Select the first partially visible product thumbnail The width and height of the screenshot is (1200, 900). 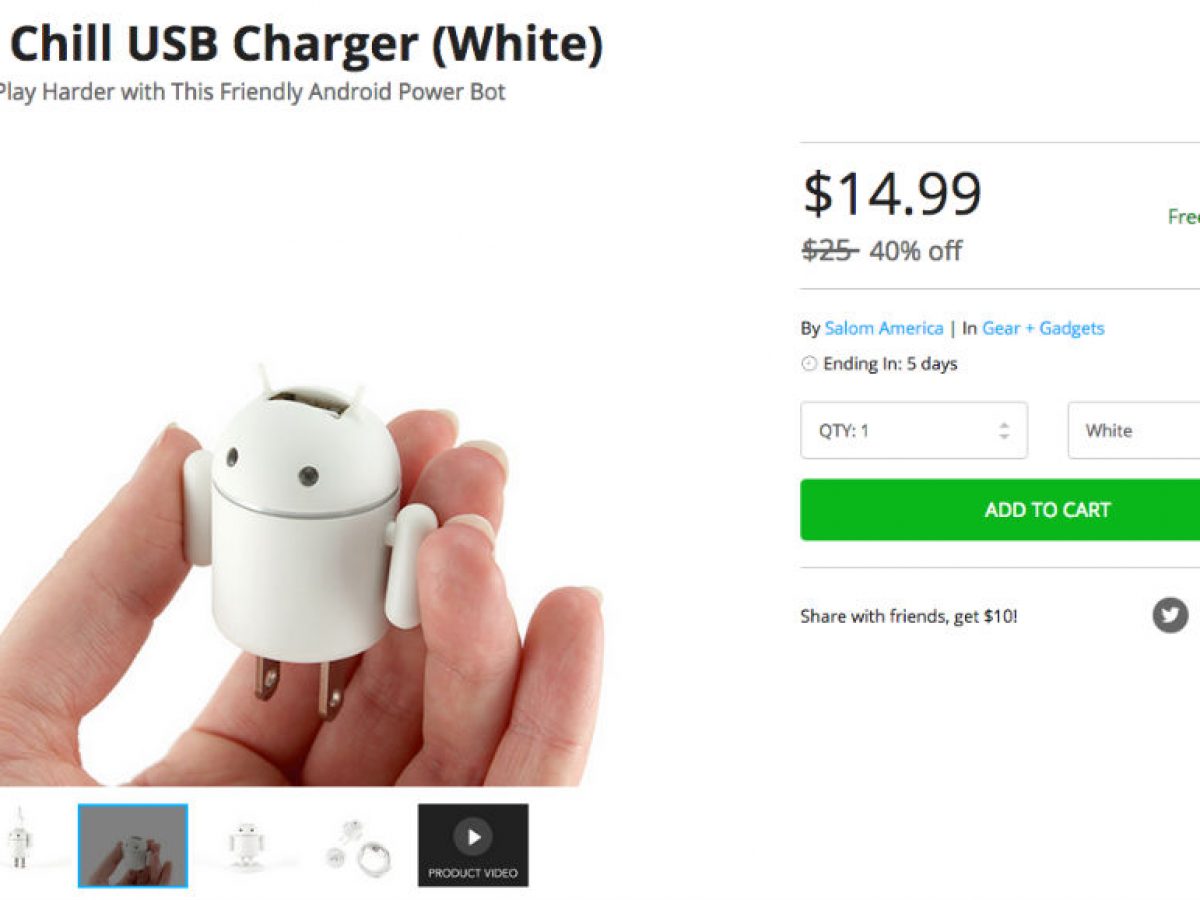(x=18, y=845)
